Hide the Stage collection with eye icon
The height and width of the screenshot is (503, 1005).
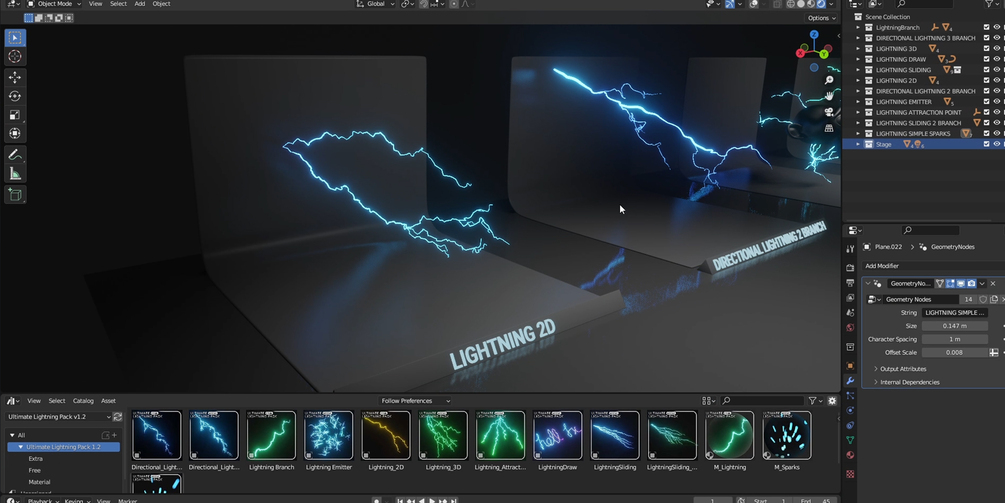pyautogui.click(x=996, y=144)
